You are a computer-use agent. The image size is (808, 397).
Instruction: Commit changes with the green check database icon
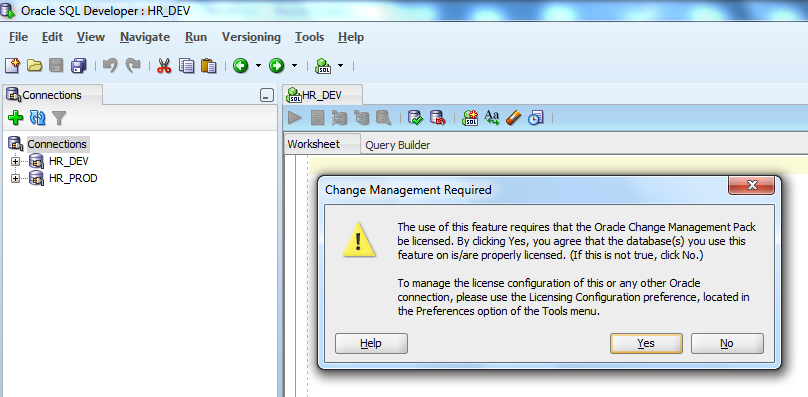tap(415, 118)
